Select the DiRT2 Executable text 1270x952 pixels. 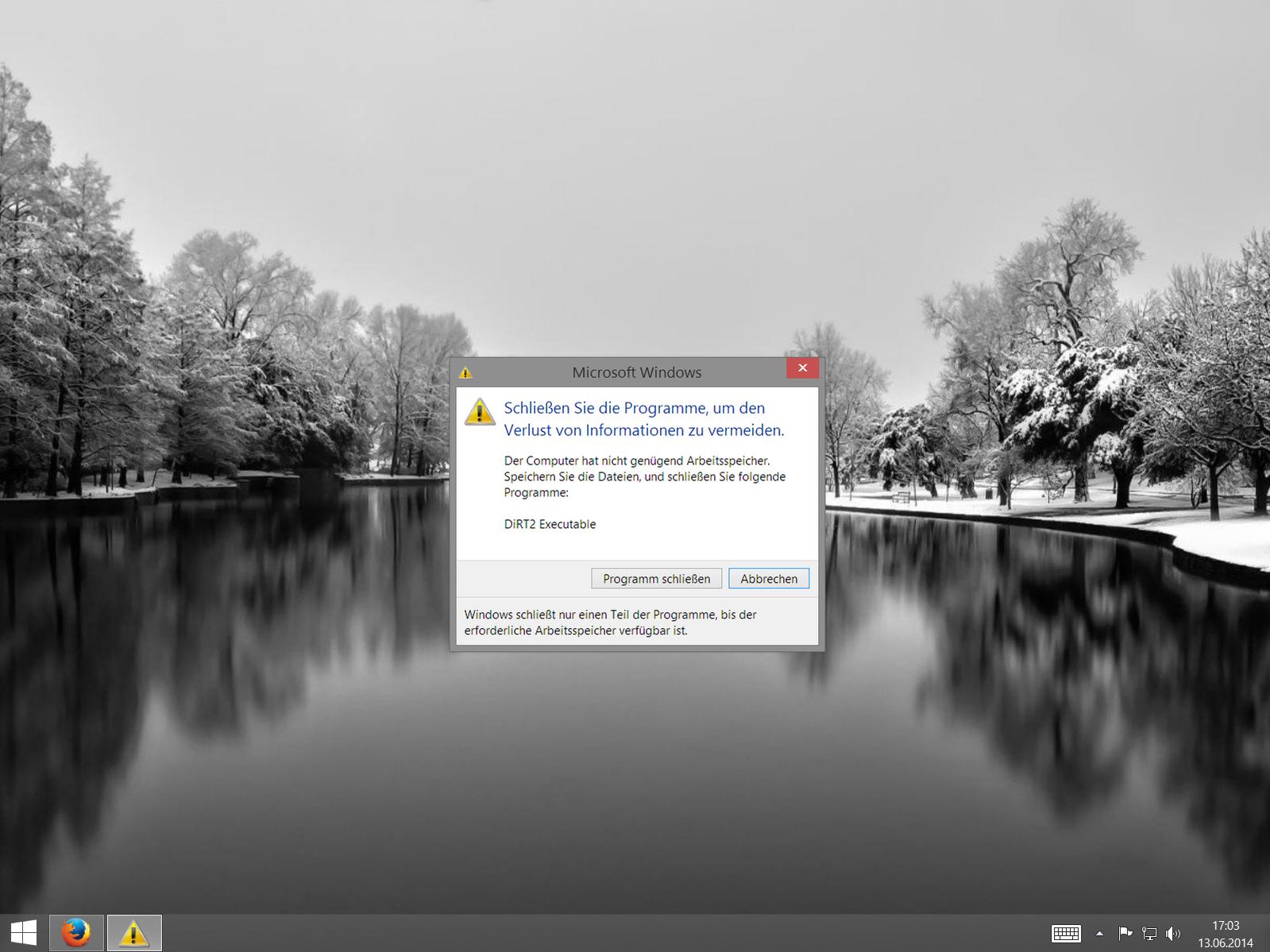(x=550, y=524)
